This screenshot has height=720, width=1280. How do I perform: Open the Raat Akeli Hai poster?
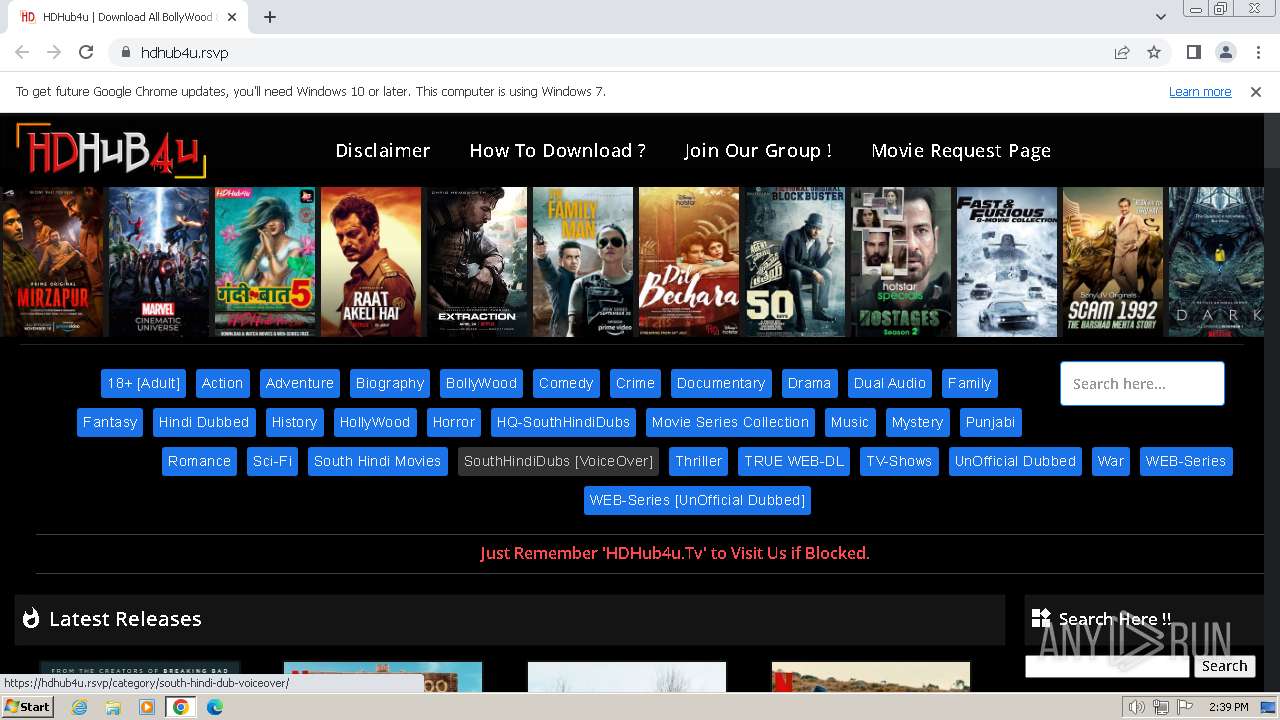pos(370,262)
